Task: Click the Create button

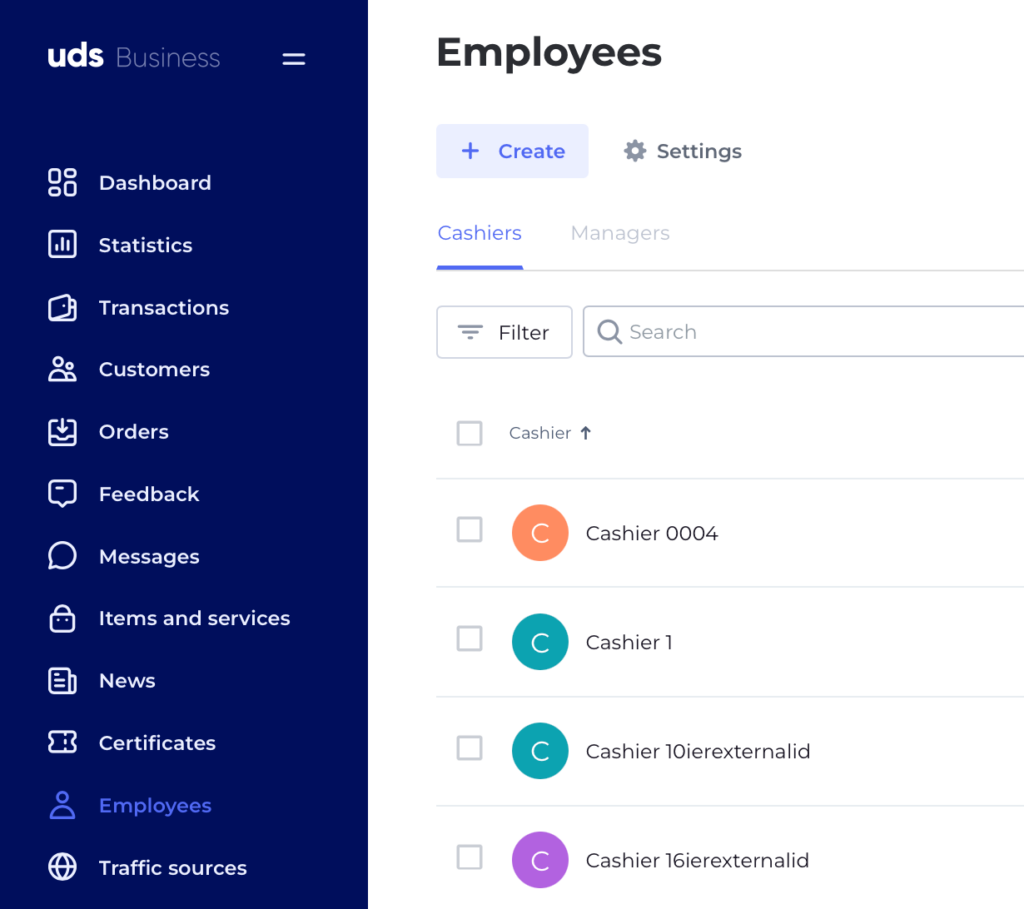Action: click(512, 151)
